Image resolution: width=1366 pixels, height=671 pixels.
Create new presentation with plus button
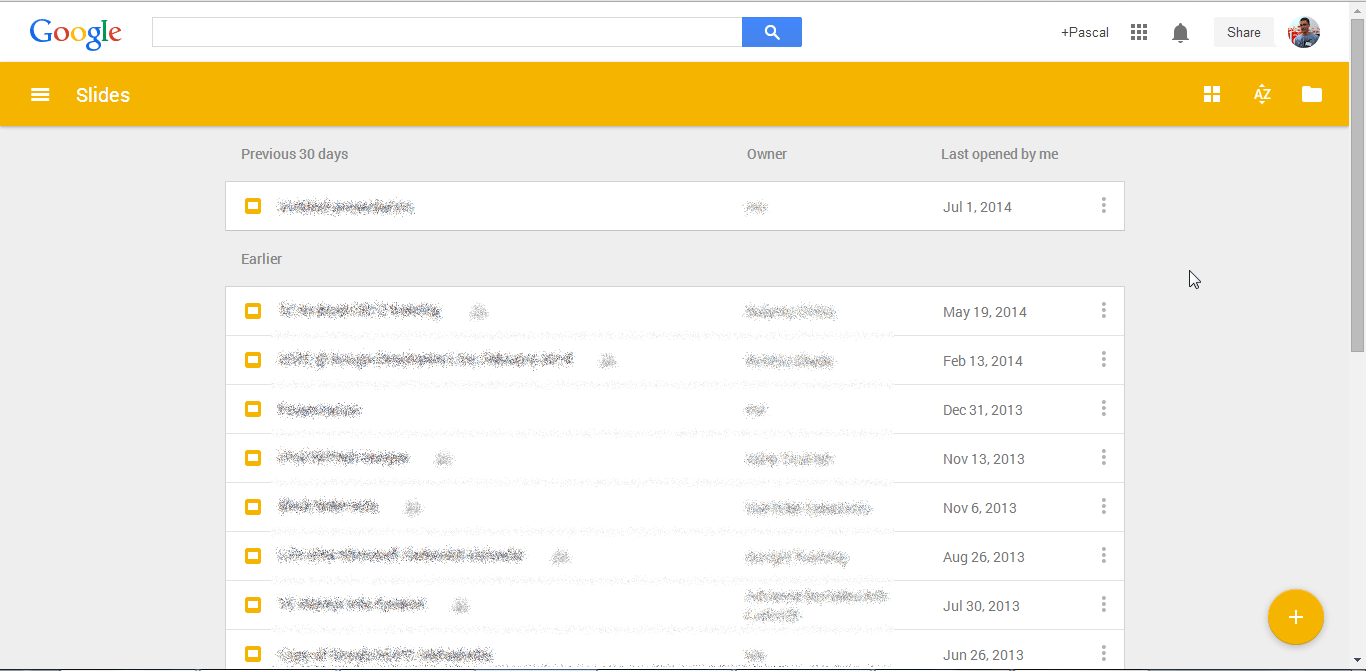1295,617
